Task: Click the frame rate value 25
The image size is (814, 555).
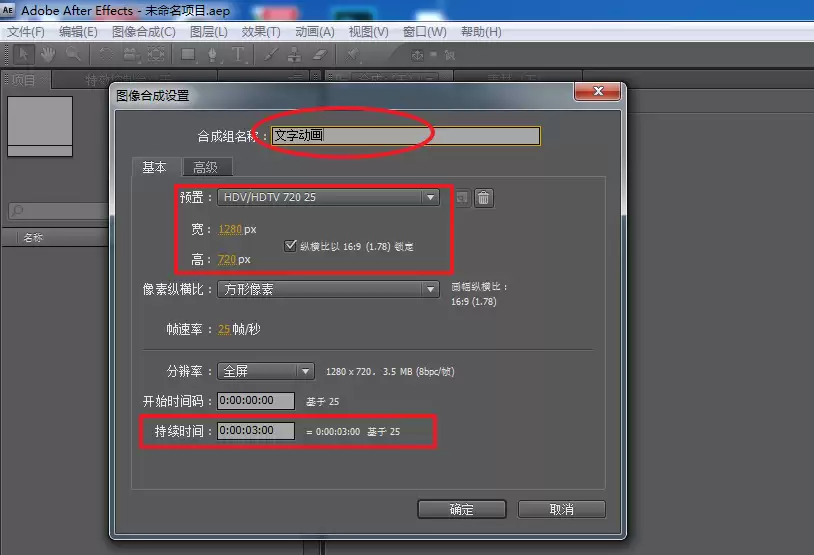Action: pos(224,329)
